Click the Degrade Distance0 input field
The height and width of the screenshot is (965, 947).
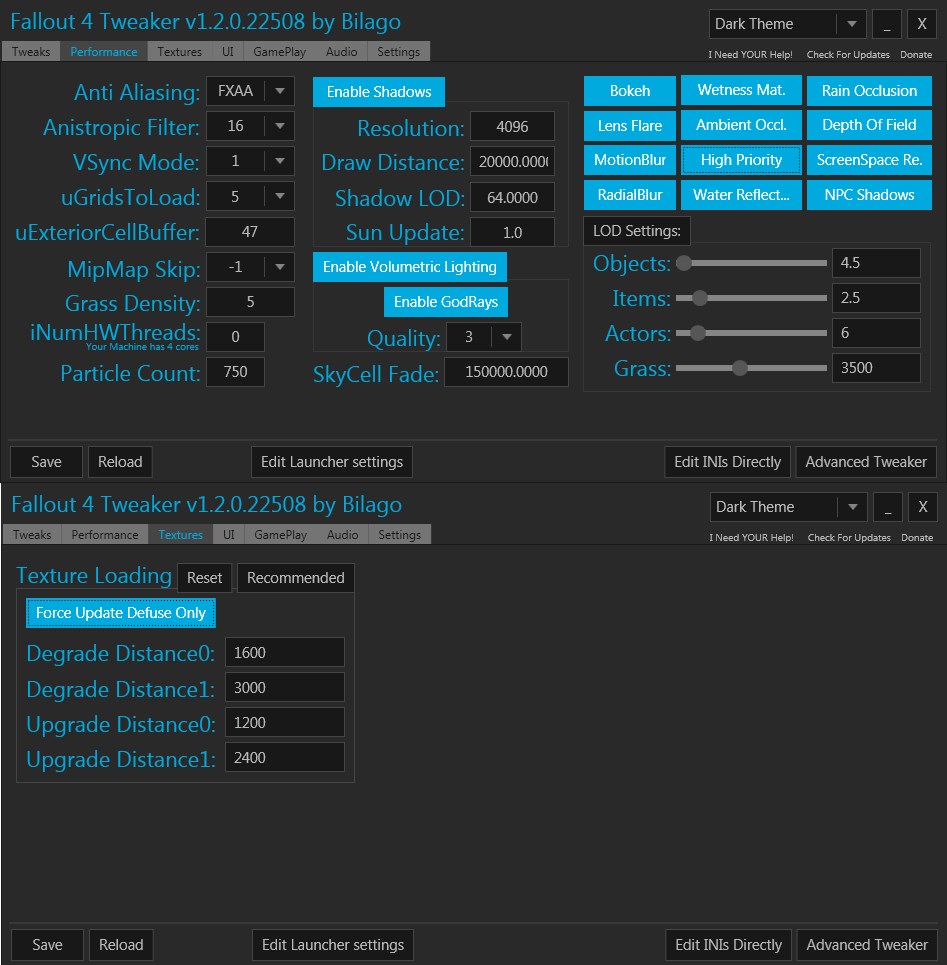[x=284, y=652]
